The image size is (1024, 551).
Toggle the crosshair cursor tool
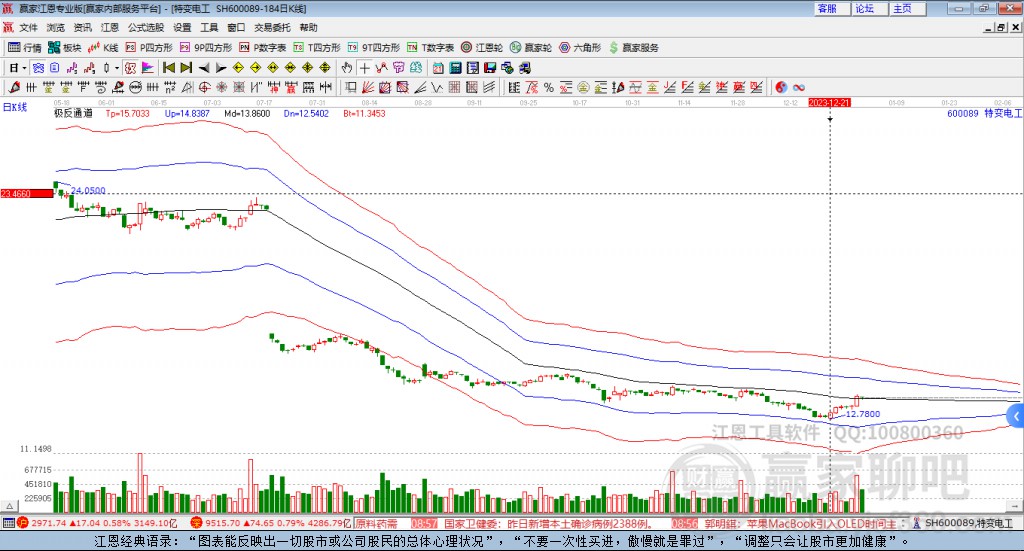tap(365, 68)
